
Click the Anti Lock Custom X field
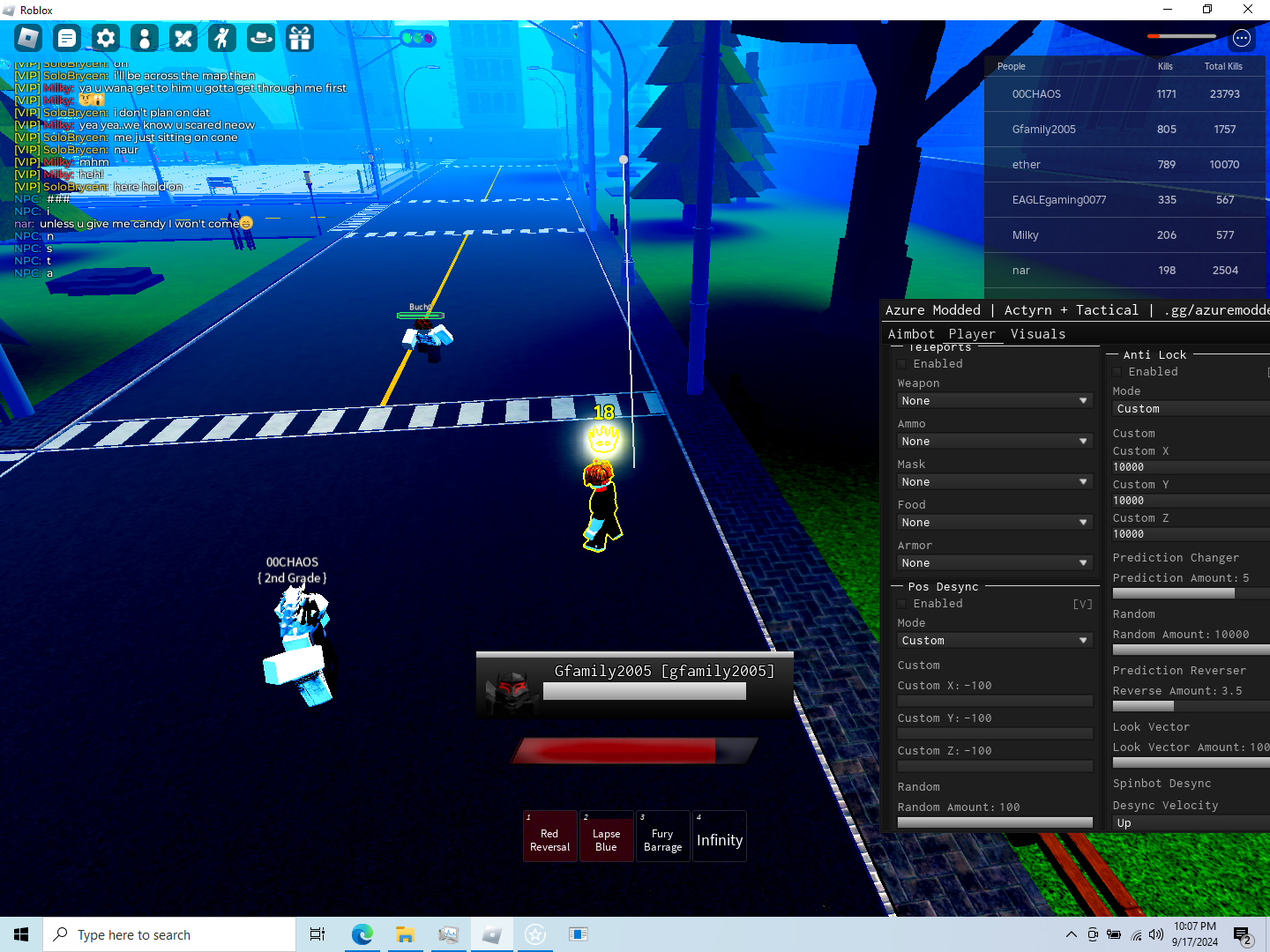pyautogui.click(x=1191, y=467)
